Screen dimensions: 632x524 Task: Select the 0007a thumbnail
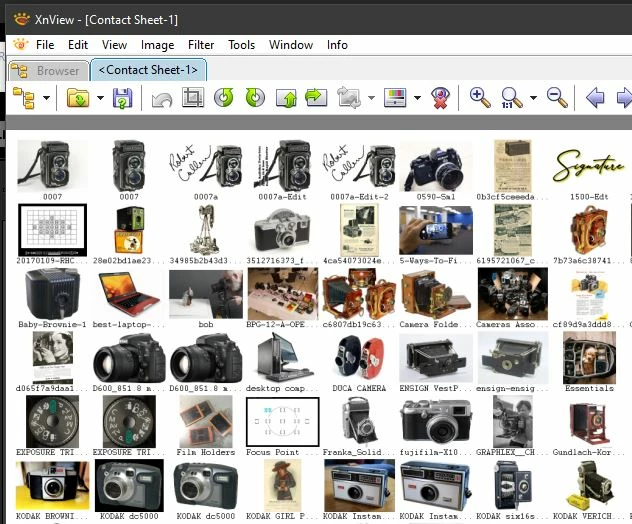(x=206, y=166)
